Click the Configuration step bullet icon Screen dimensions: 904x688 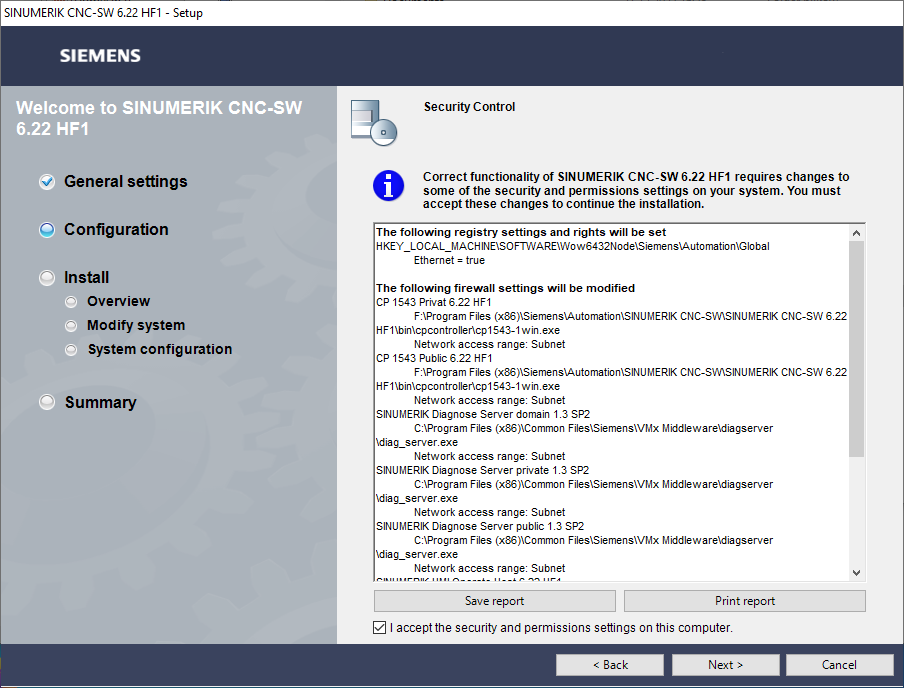tap(47, 230)
